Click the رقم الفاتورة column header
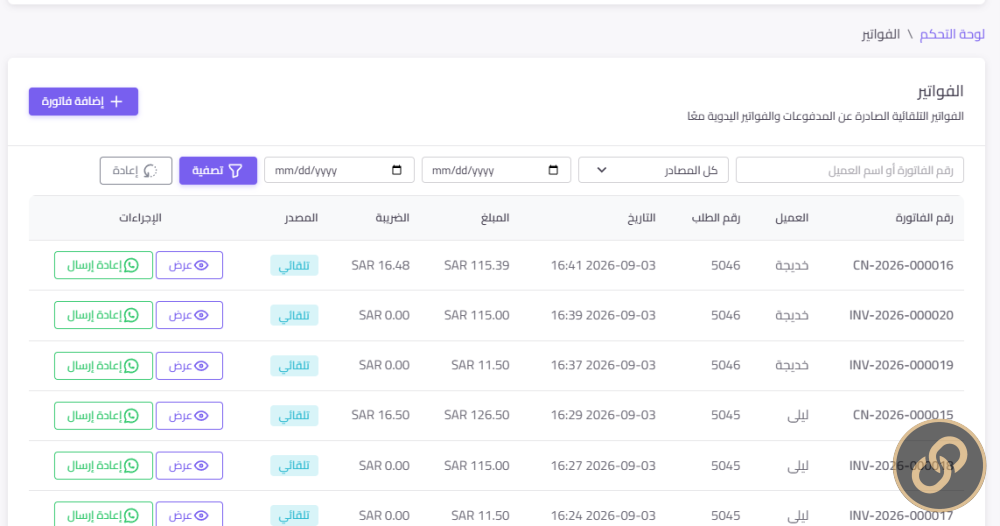 tap(924, 218)
